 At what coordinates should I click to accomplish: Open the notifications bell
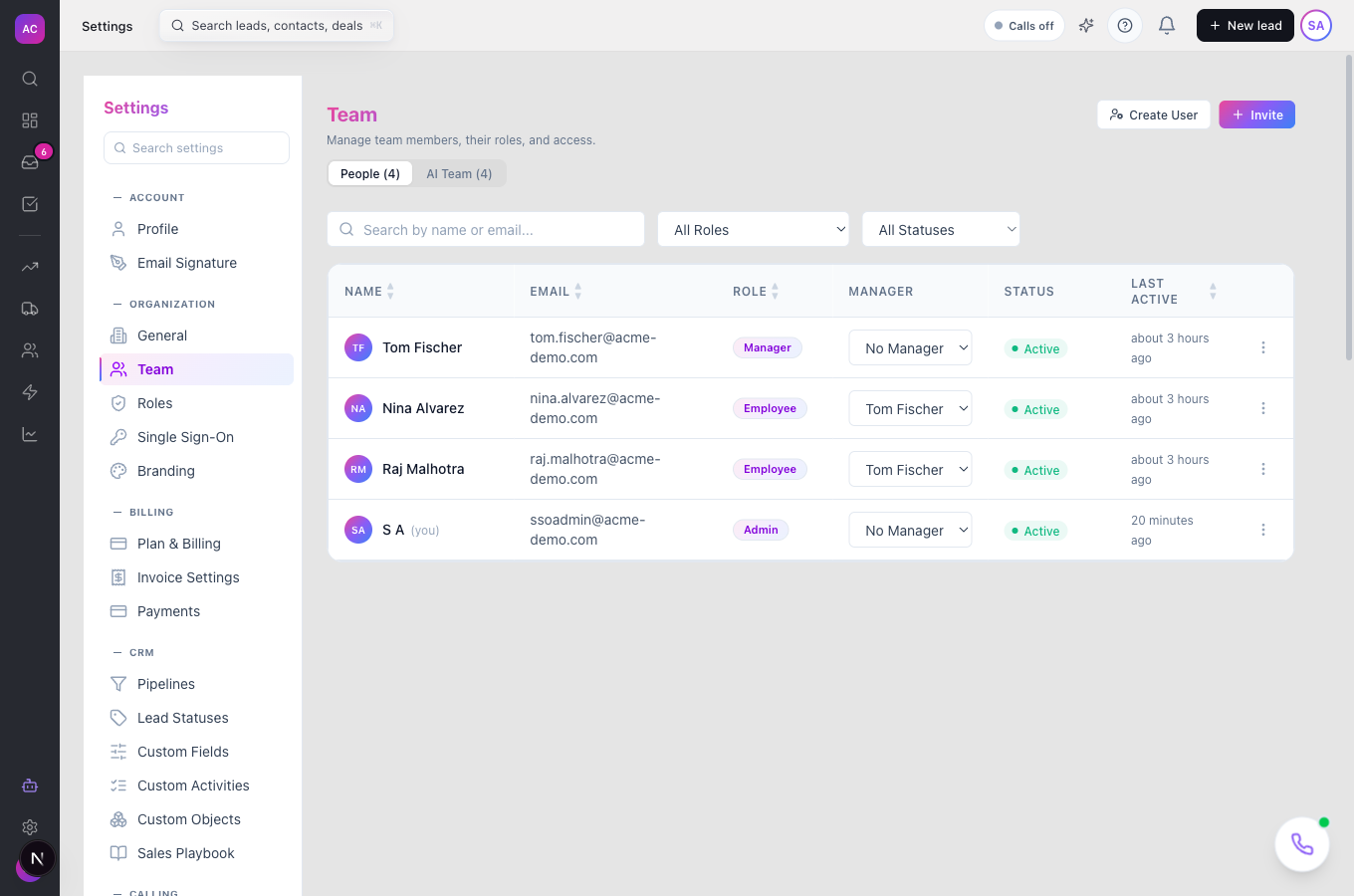point(1167,26)
